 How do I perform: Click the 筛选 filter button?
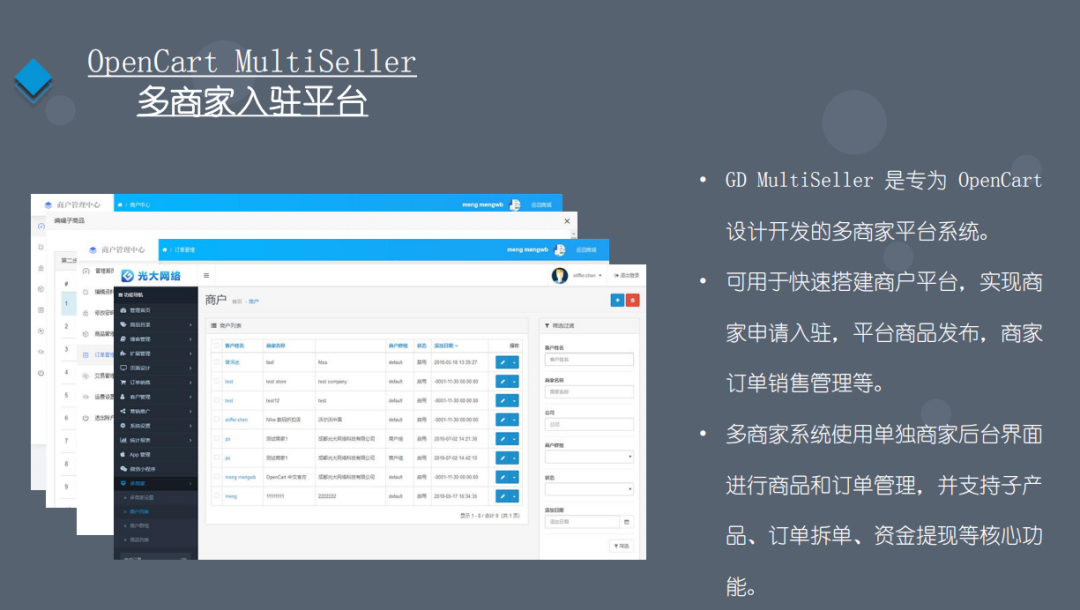pyautogui.click(x=621, y=546)
